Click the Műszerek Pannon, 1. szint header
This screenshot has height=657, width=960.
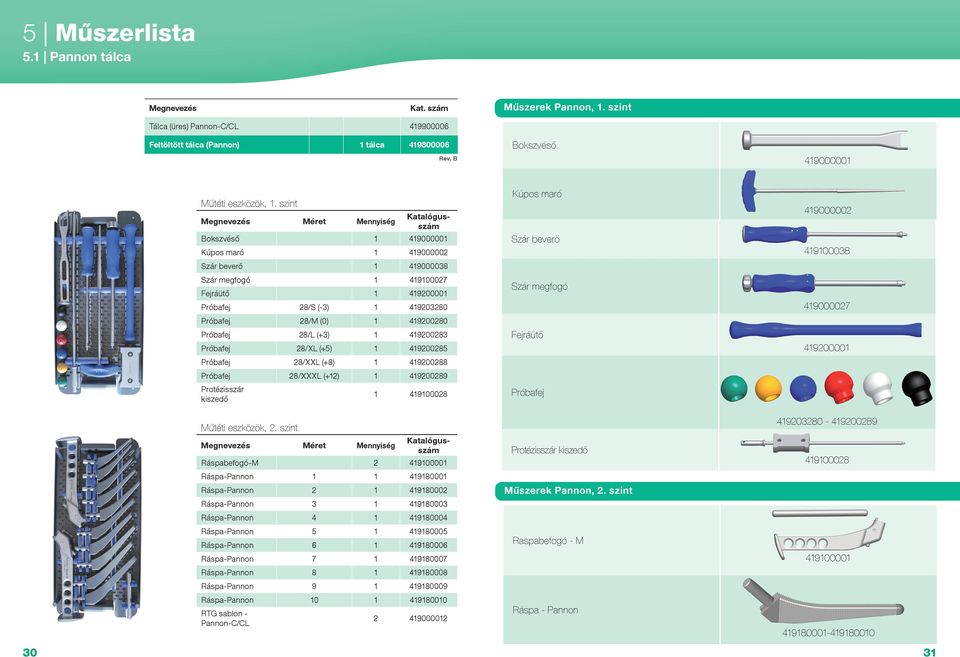pos(567,107)
